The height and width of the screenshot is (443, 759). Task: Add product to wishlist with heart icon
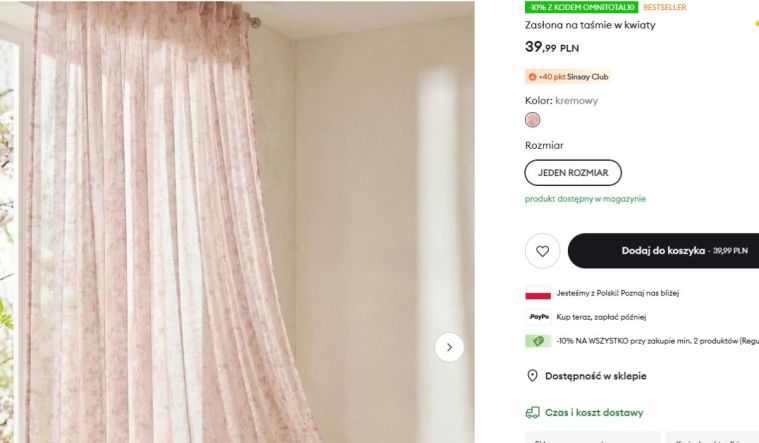542,251
